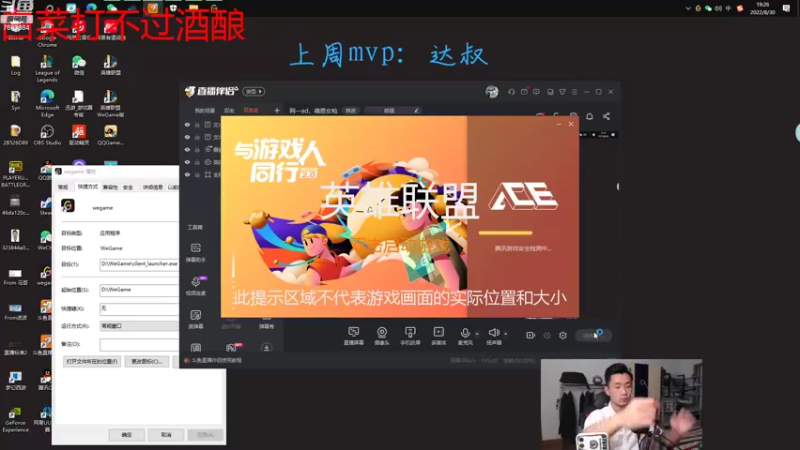Viewport: 800px width, 450px height.
Task: Open GeForce Experience desktop shortcut
Action: [15, 419]
